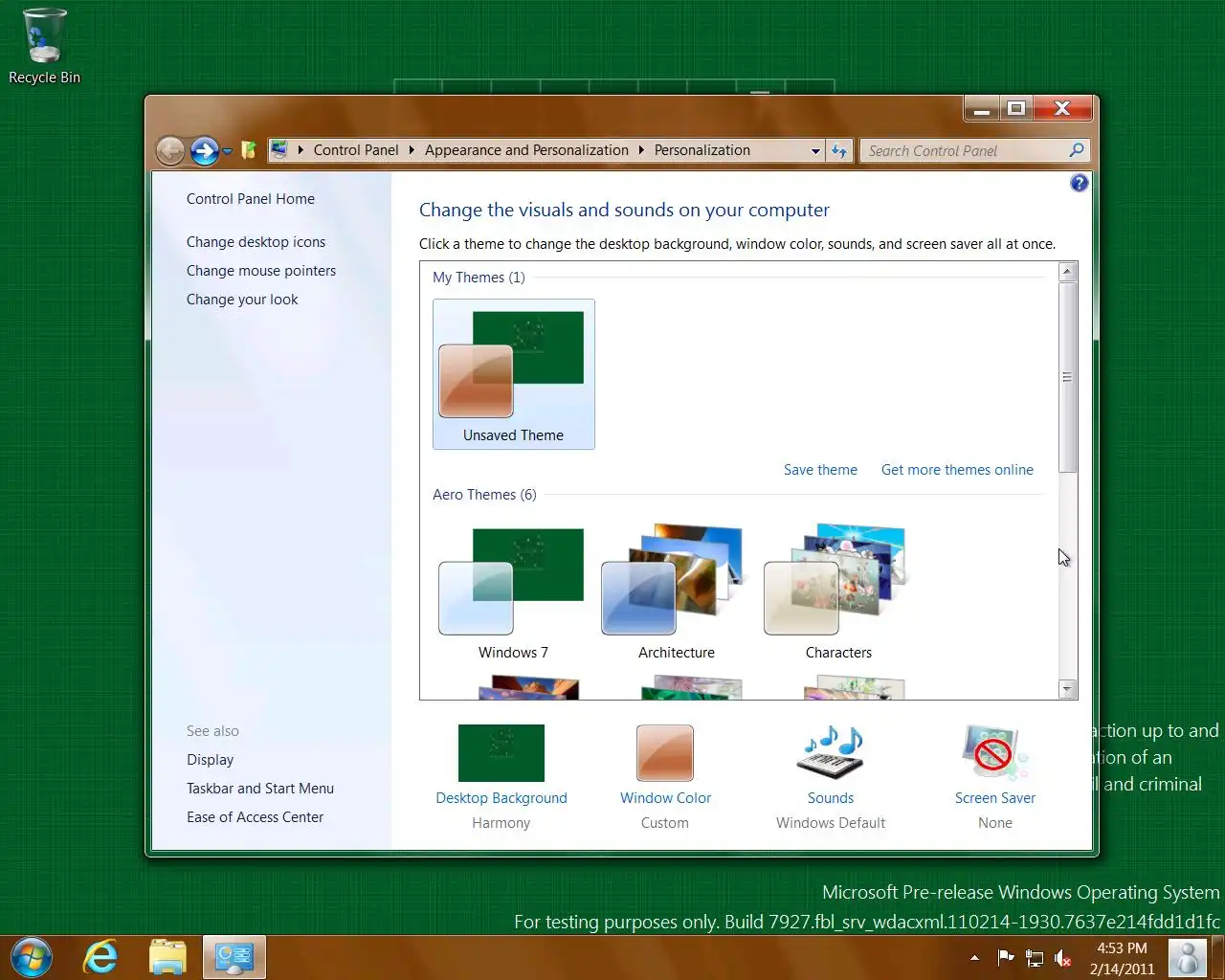Open Change mouse pointers
This screenshot has height=980, width=1225.
click(261, 271)
